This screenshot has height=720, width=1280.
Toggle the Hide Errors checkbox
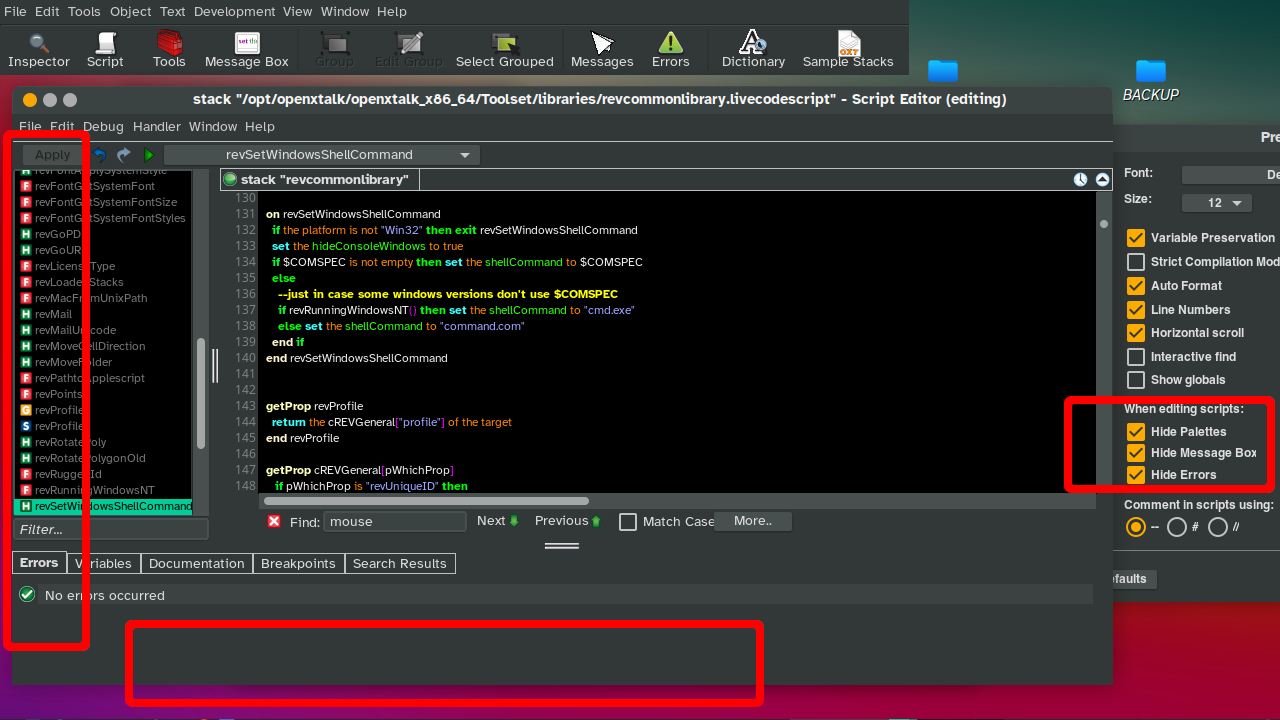[1136, 475]
